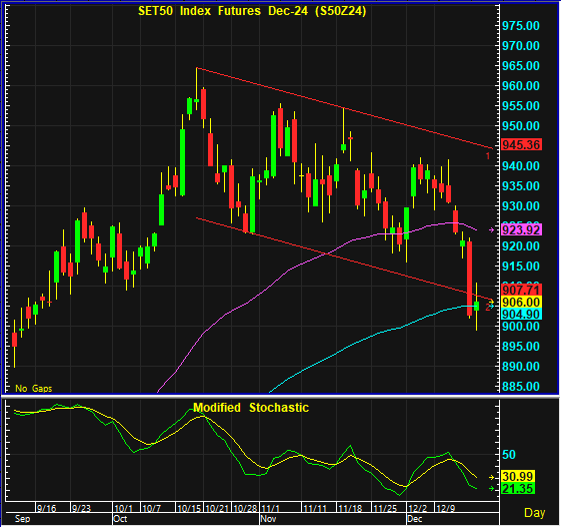Click the magenta arrow marker beside 923.92
561x527 pixels.
(492, 230)
